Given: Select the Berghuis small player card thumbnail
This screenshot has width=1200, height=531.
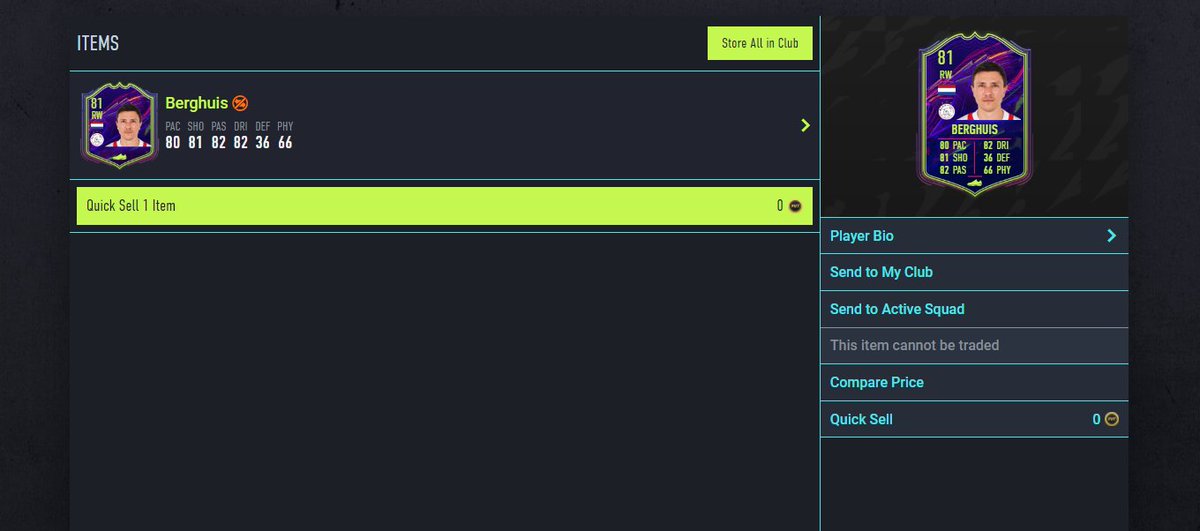Looking at the screenshot, I should point(120,125).
